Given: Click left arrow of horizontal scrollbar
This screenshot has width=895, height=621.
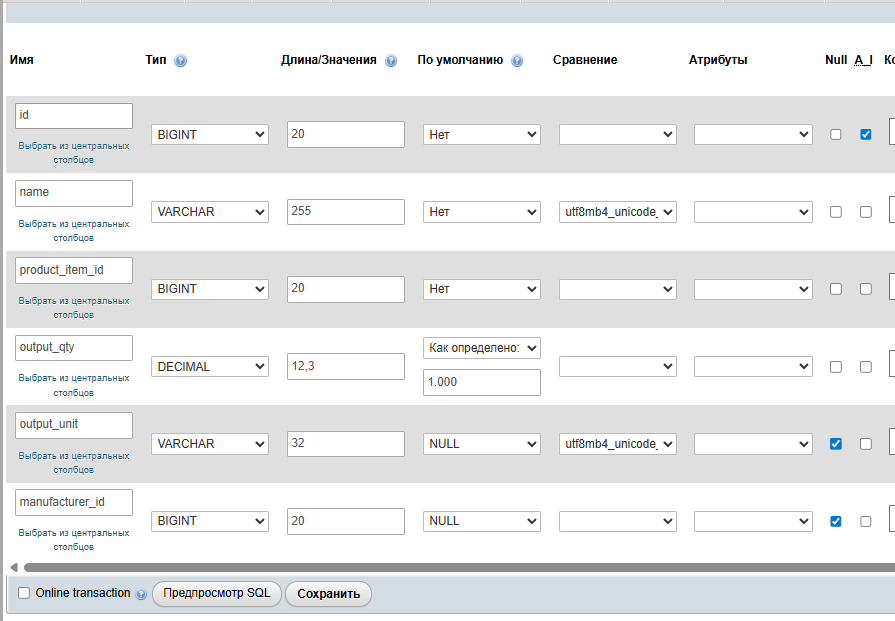Looking at the screenshot, I should tap(13, 567).
